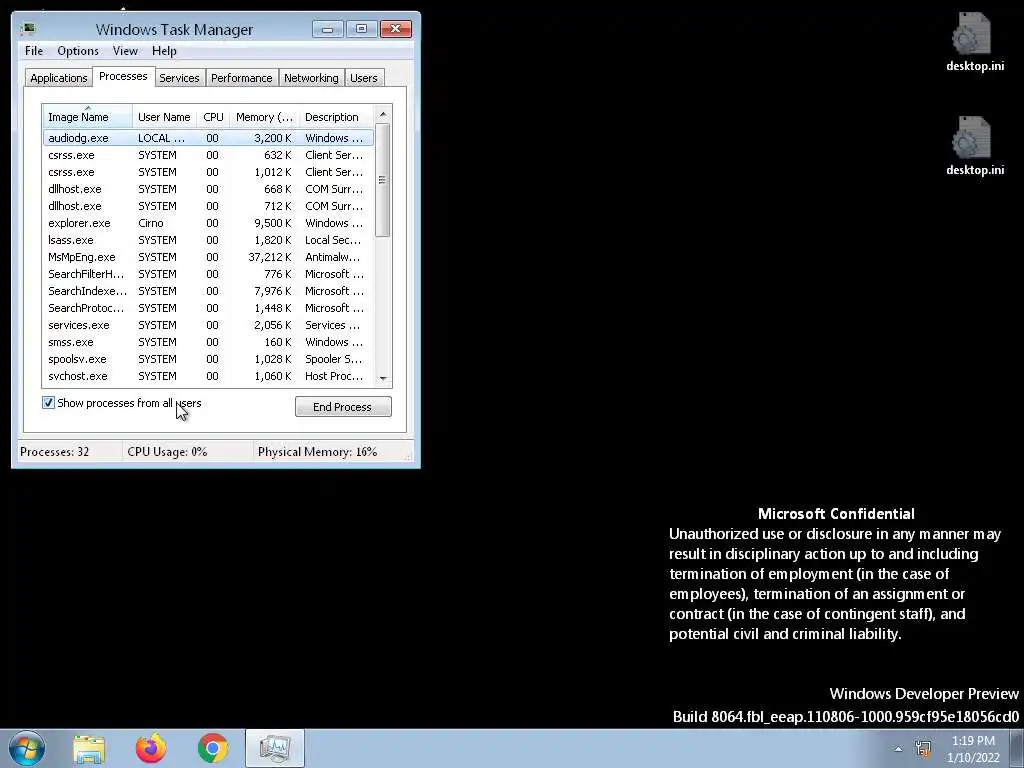Click the 37,212 K memory value
This screenshot has width=1024, height=768.
point(270,257)
